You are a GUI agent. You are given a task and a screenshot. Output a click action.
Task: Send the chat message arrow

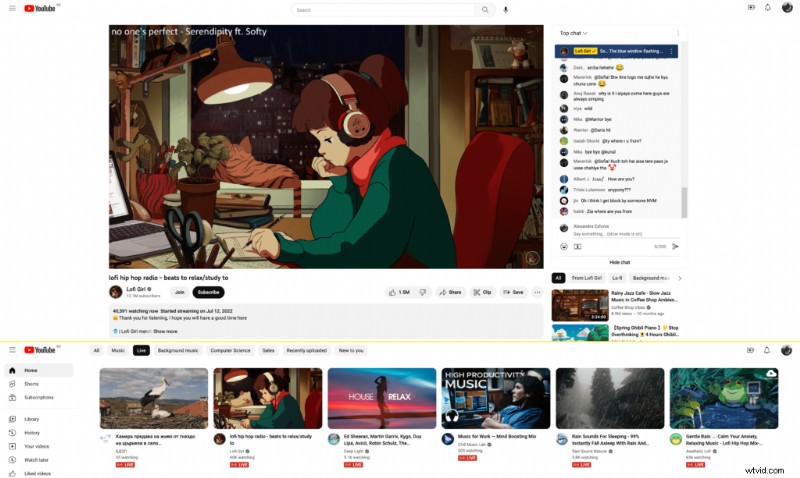[675, 246]
